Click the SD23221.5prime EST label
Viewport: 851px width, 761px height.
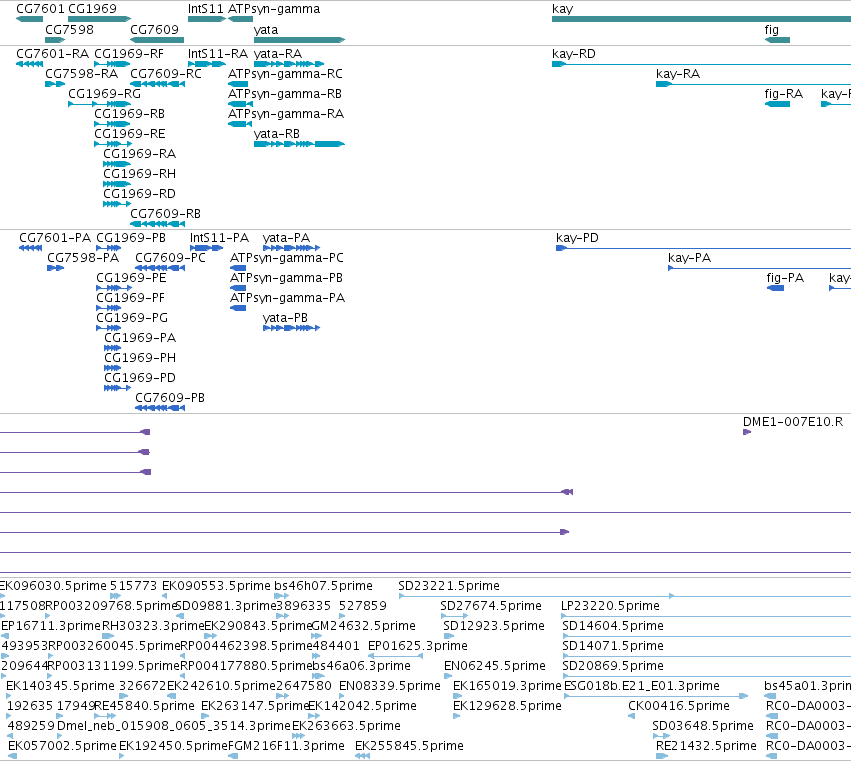pos(449,586)
